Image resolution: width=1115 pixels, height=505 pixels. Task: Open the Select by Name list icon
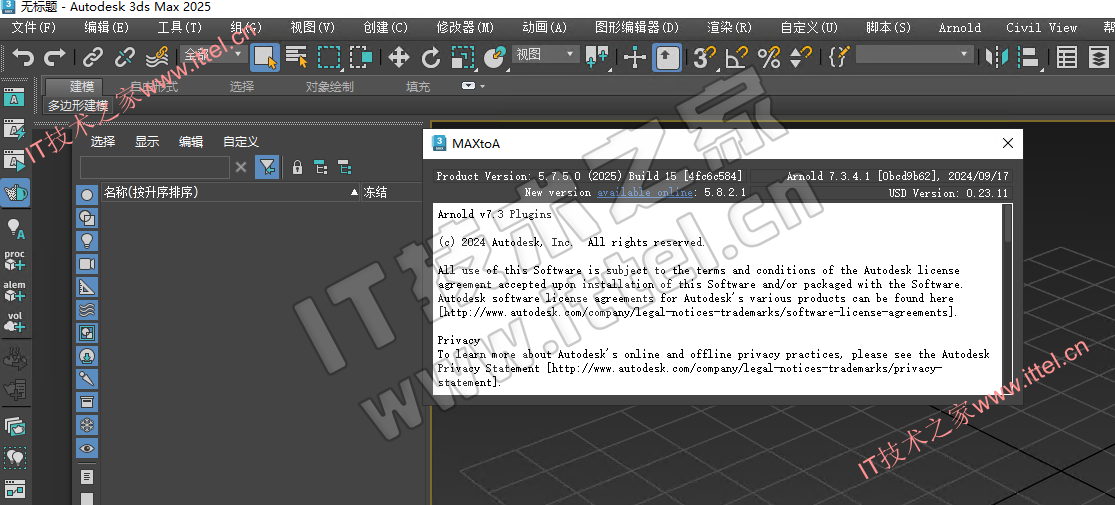[x=297, y=57]
